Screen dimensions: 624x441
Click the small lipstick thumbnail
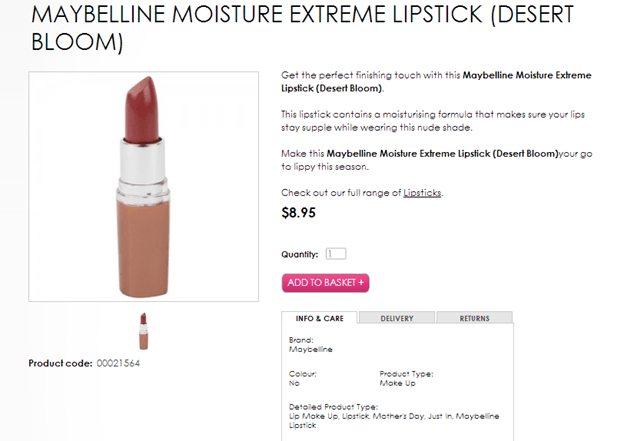[x=144, y=330]
